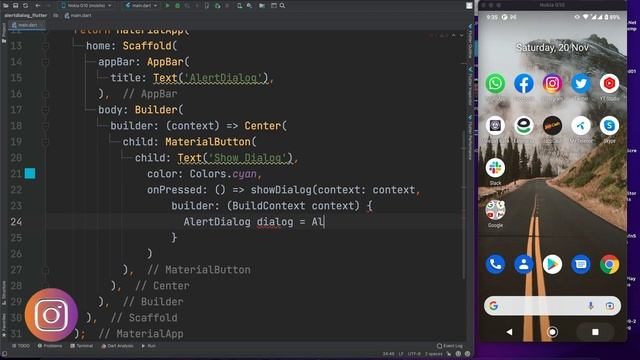
Task: Click the 2 spaces indent setting
Action: coord(433,354)
